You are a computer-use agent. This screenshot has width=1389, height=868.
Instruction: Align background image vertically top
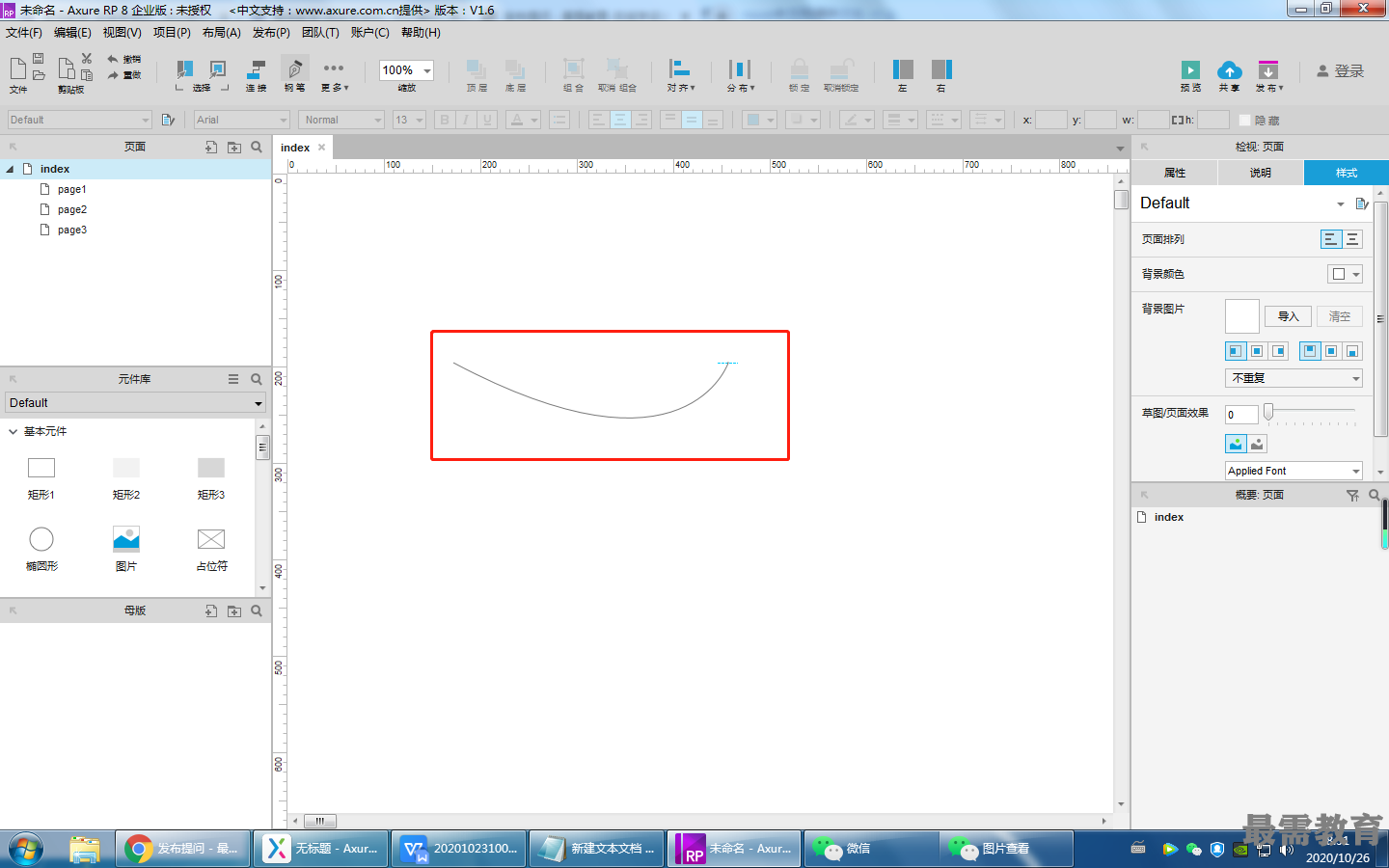[x=1310, y=351]
